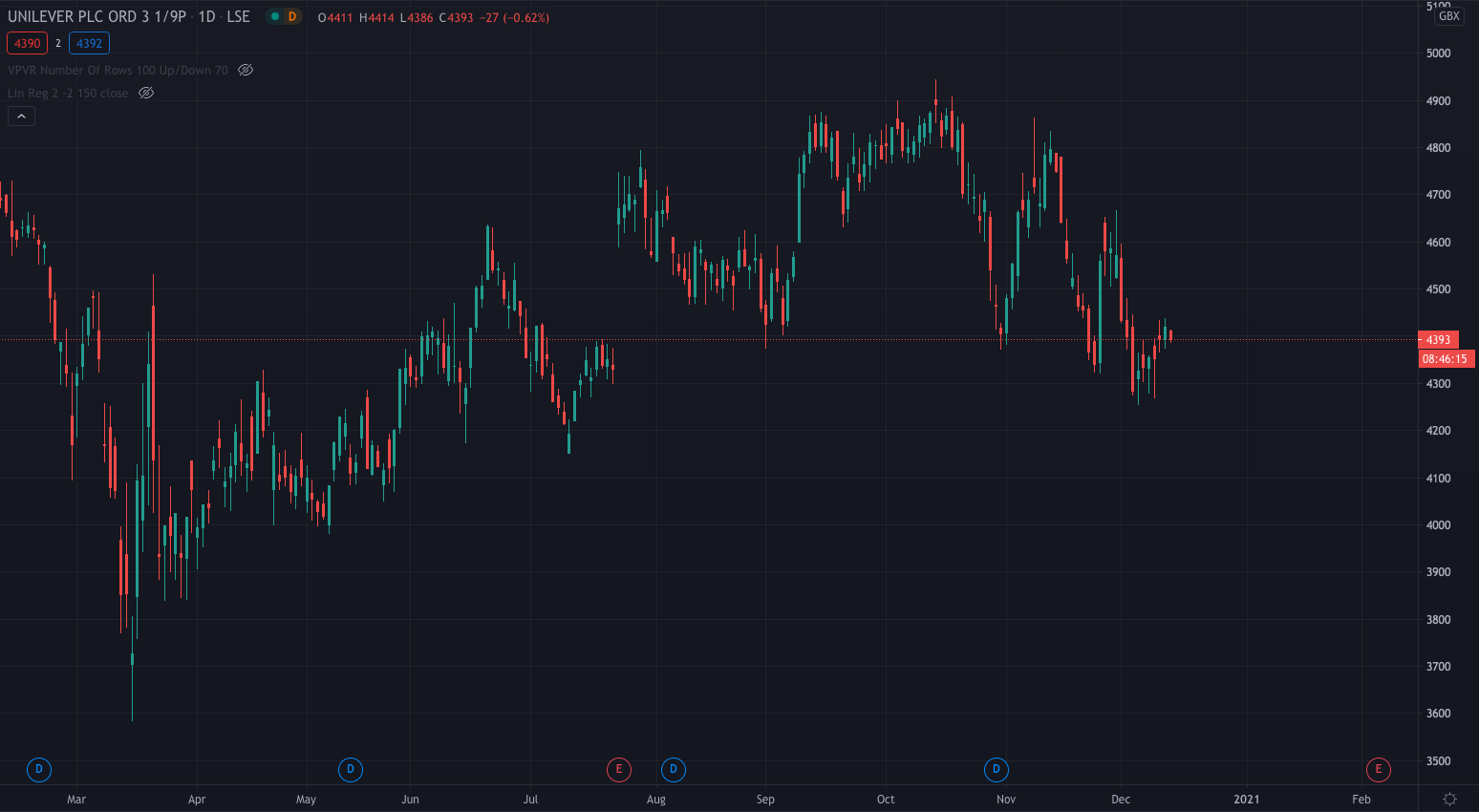Open the dividend marker left of Nov
This screenshot has width=1479, height=812.
997,769
